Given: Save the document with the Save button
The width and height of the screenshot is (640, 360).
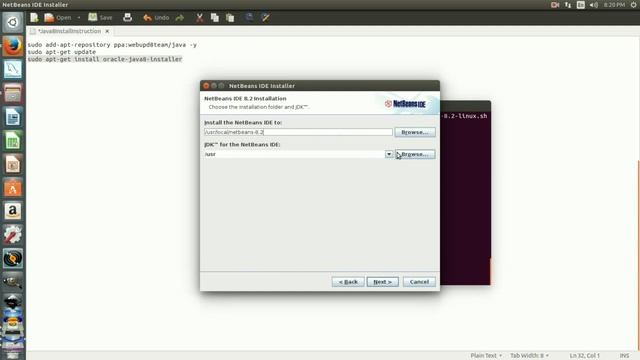Looking at the screenshot, I should 100,18.
